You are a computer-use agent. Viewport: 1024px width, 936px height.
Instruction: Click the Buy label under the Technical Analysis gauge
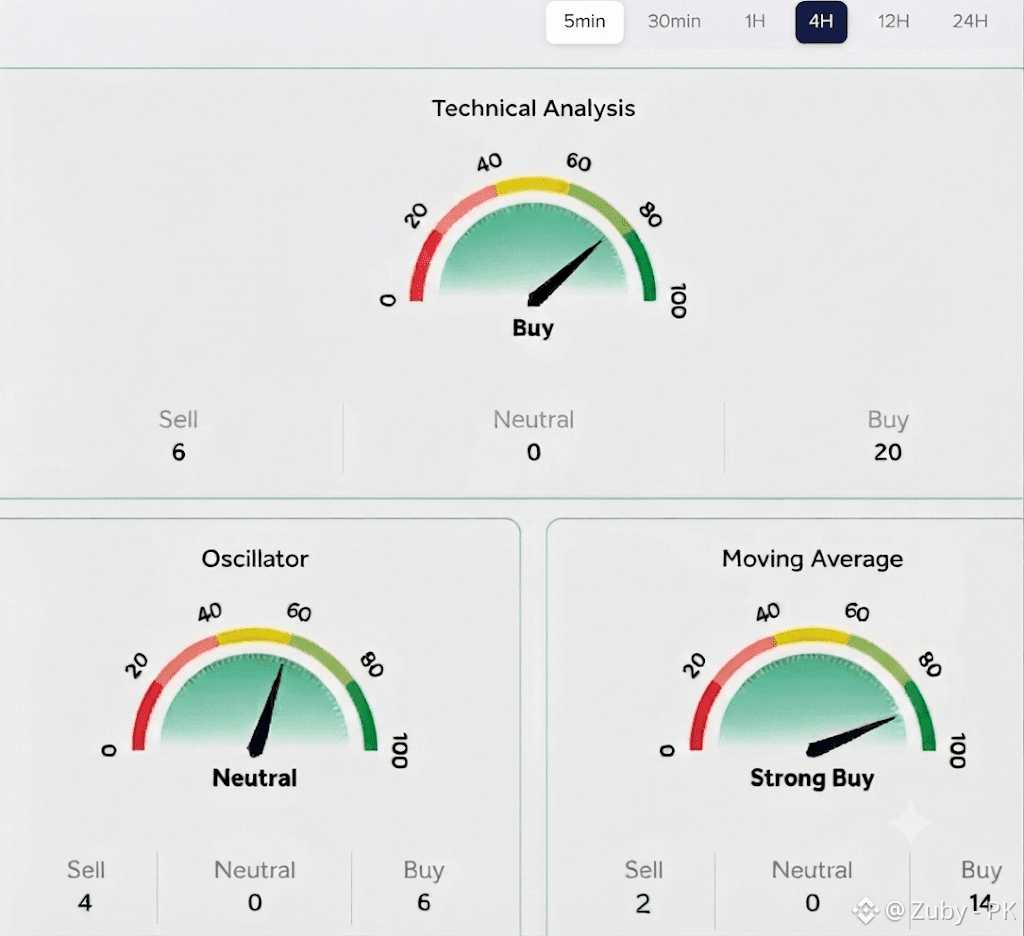point(533,327)
